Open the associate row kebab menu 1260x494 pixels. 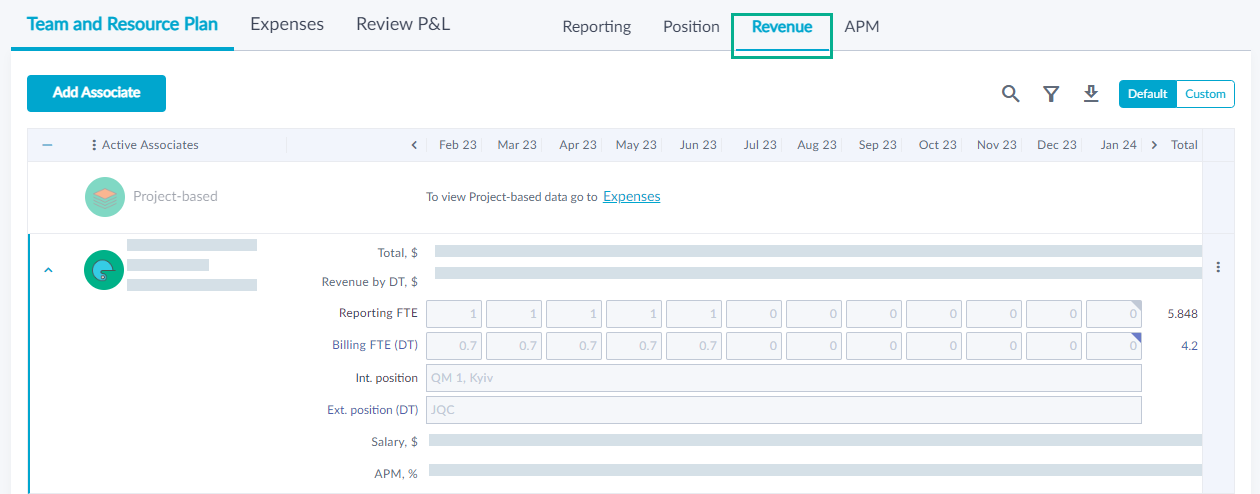tap(1218, 267)
